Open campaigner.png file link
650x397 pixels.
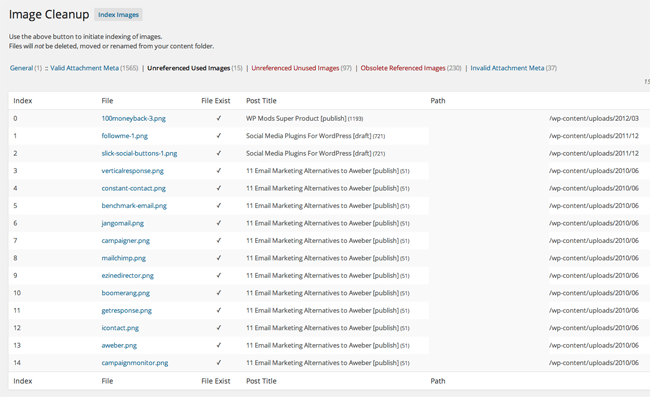click(126, 240)
